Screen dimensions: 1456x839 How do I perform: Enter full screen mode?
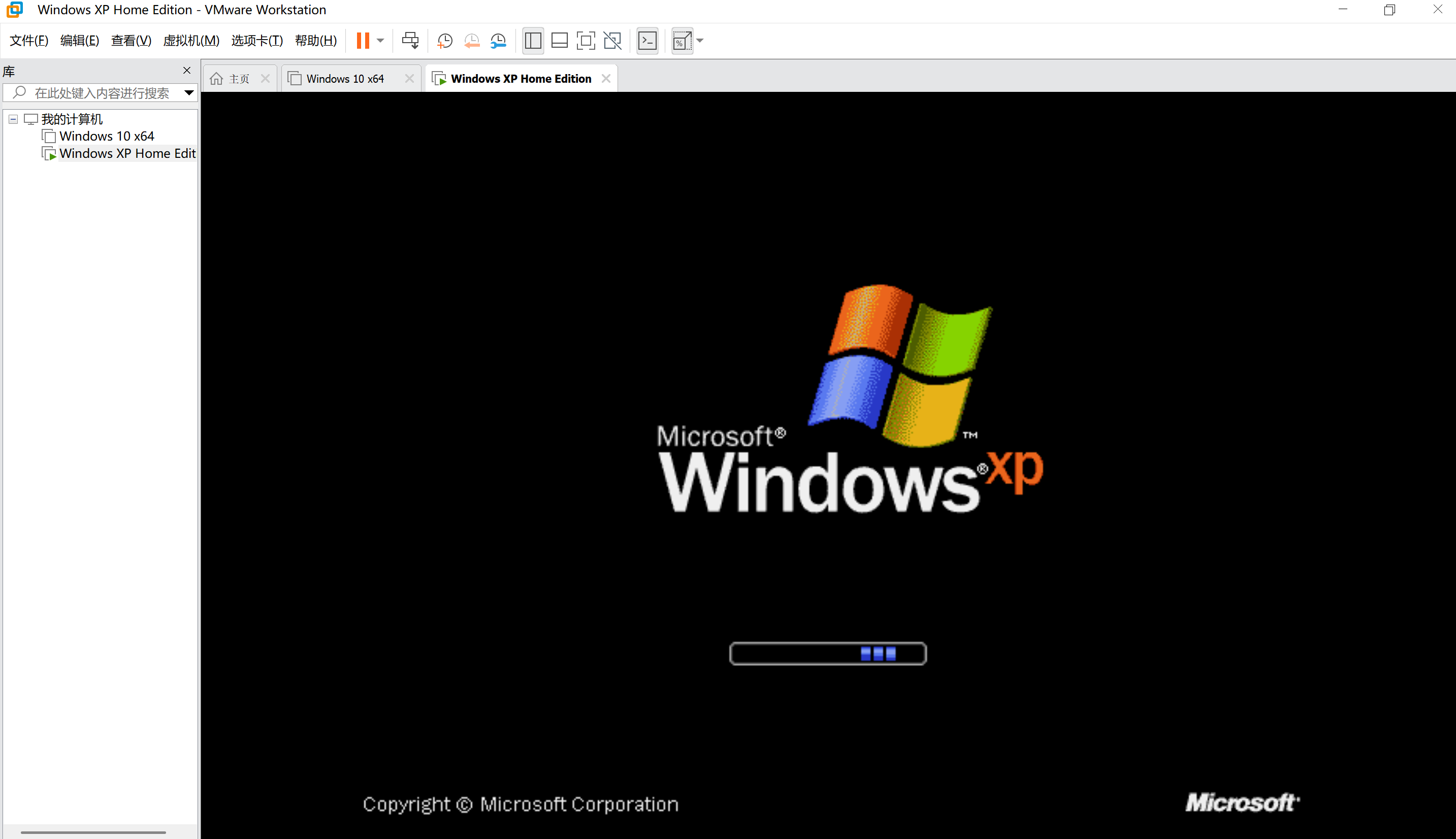pos(586,40)
